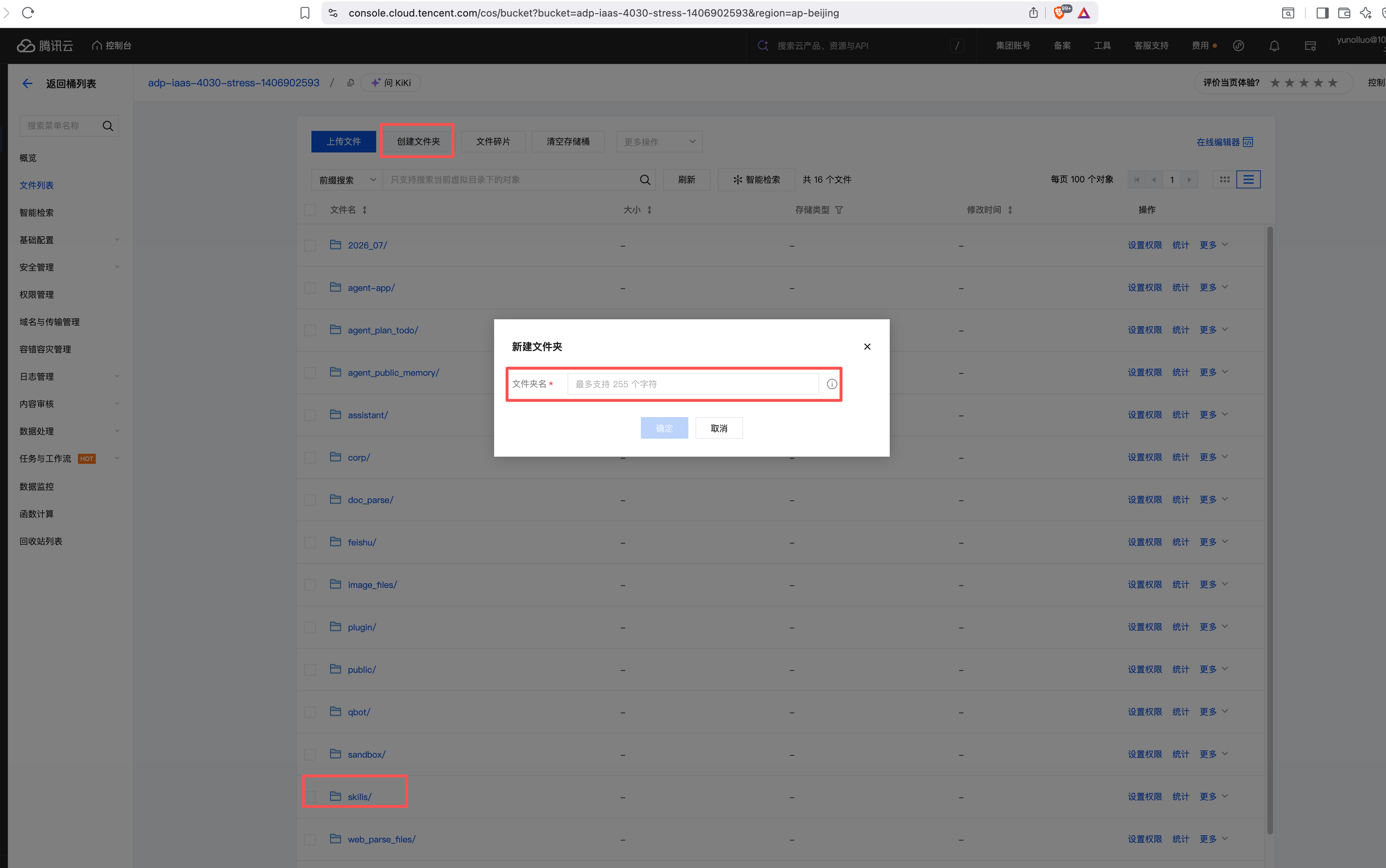1386x868 pixels.
Task: Open the 在线编辑器 link
Action: pos(1225,142)
